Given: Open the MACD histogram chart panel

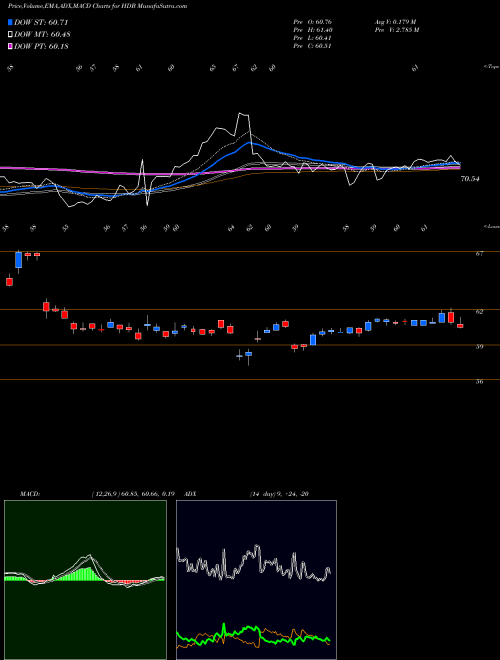Looking at the screenshot, I should [x=85, y=580].
